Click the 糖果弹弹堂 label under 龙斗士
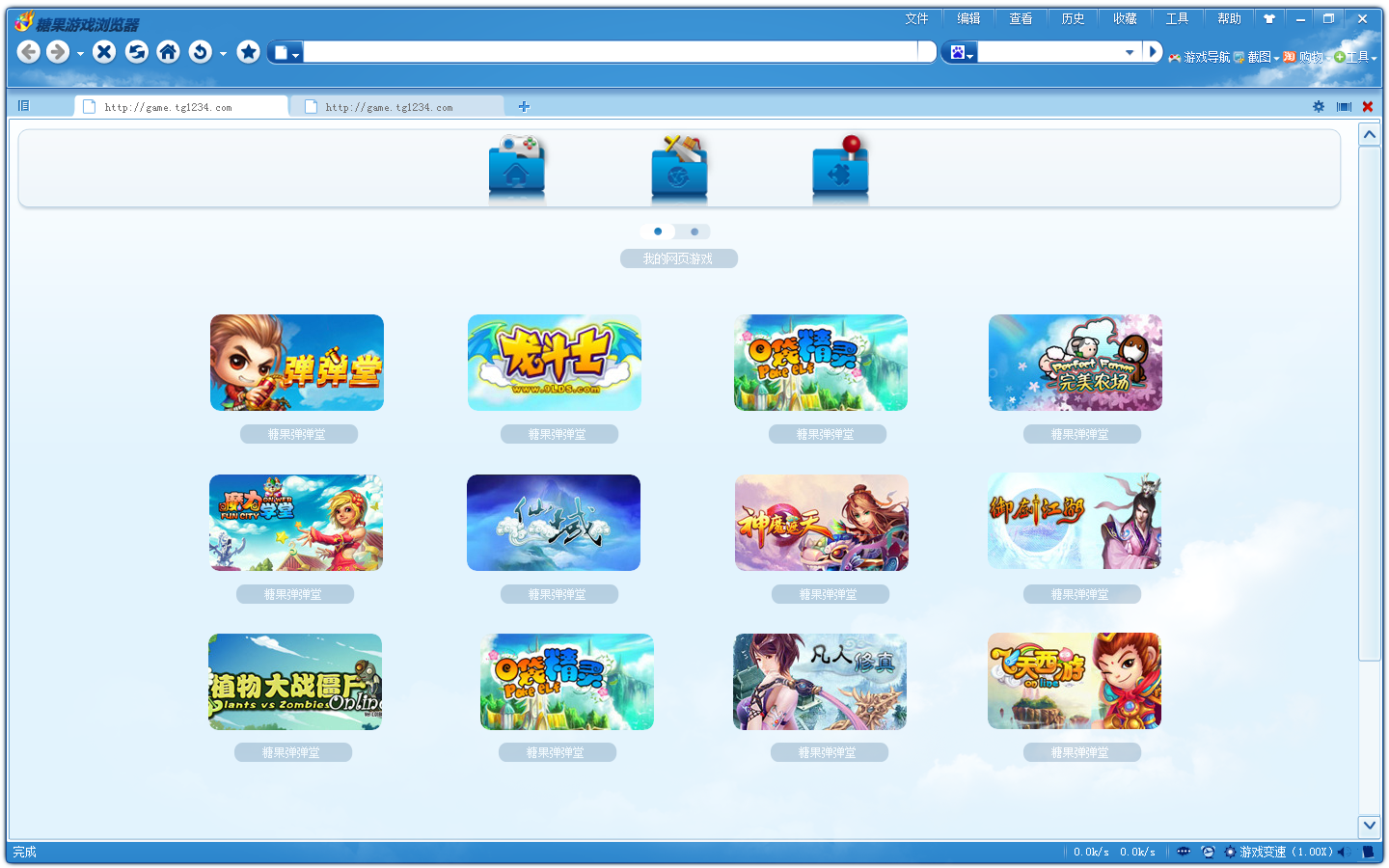 tap(559, 434)
